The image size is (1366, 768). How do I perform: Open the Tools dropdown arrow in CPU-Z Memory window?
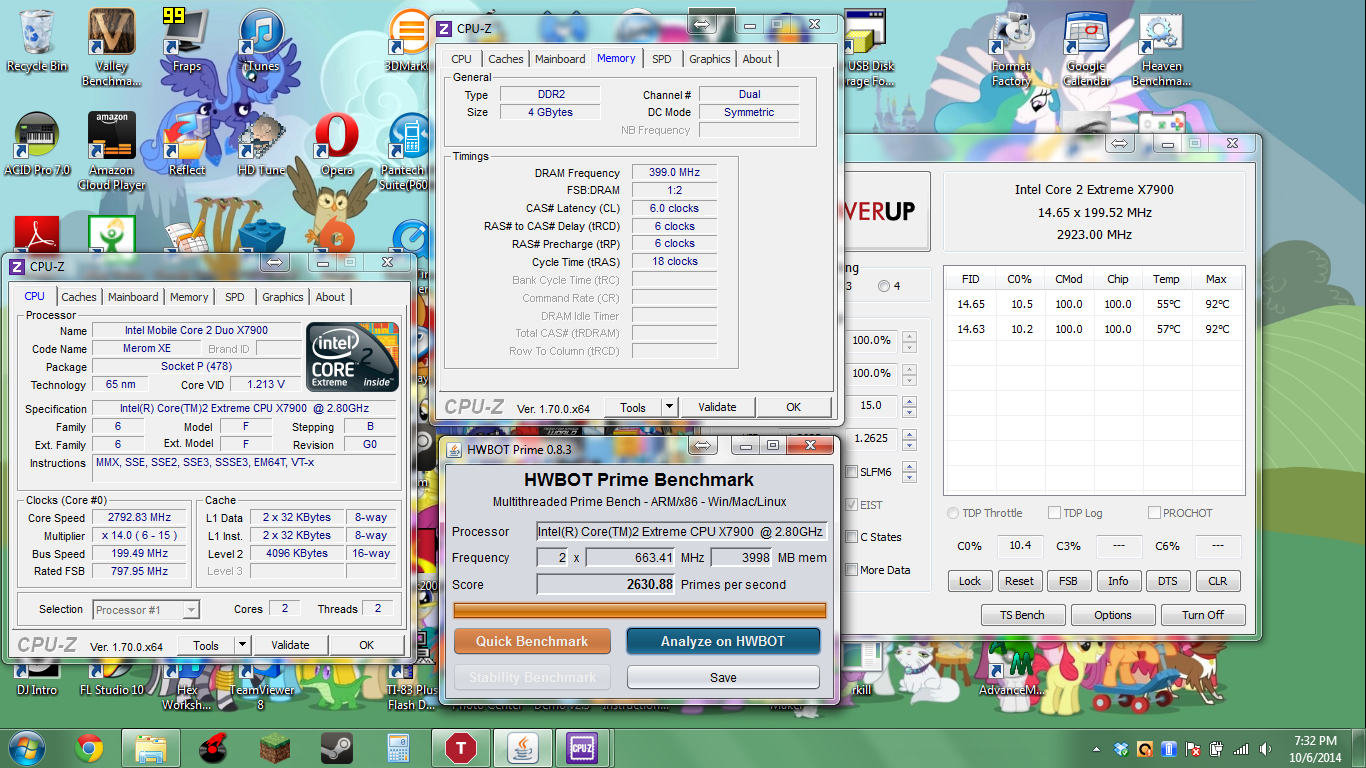670,407
